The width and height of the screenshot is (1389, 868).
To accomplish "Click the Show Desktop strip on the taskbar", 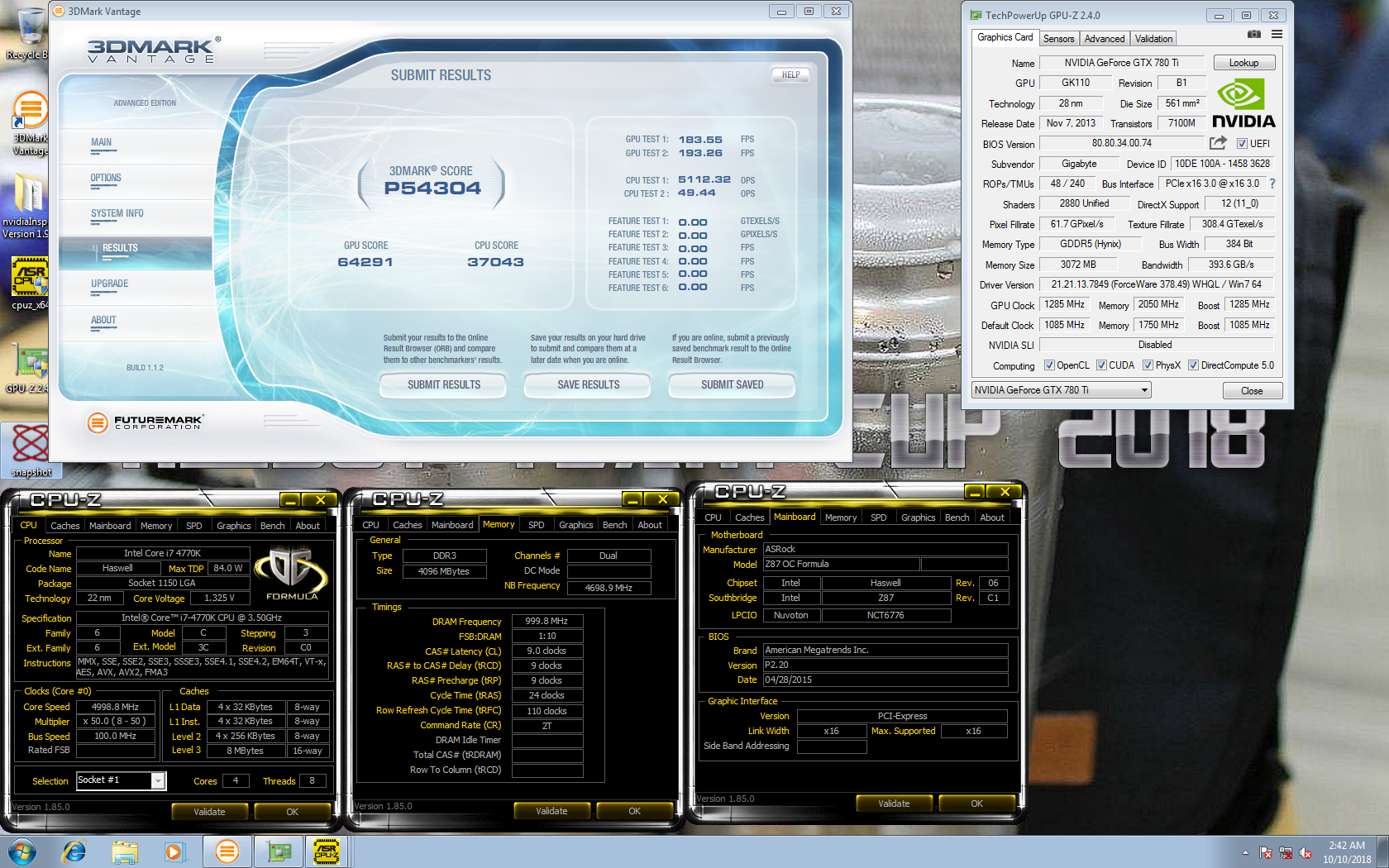I will pyautogui.click(x=1382, y=851).
